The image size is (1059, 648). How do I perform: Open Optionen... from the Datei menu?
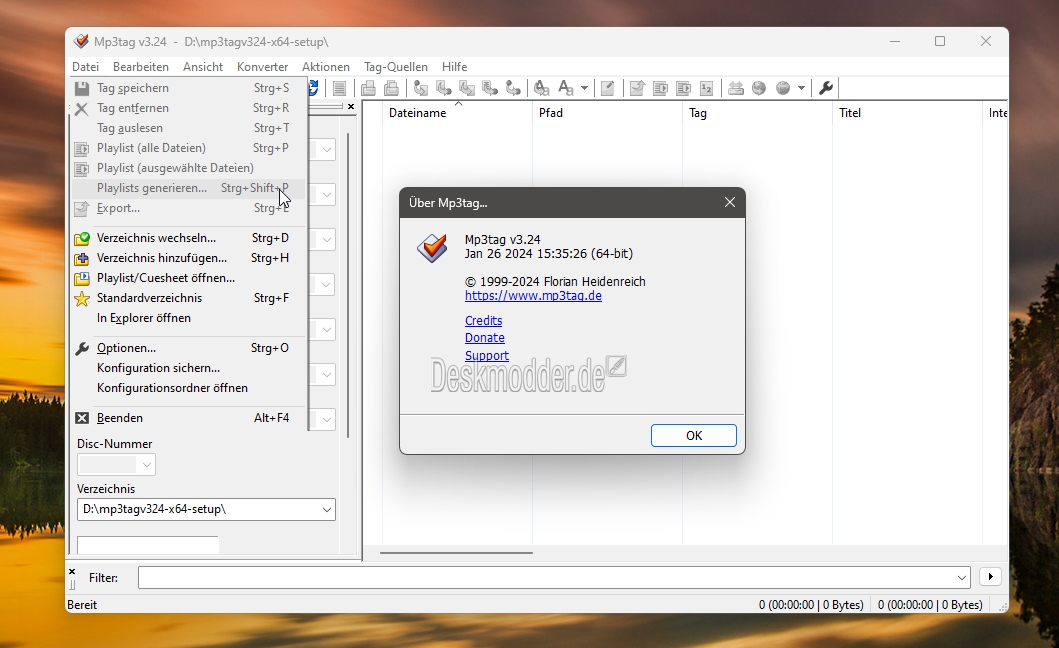(x=188, y=348)
